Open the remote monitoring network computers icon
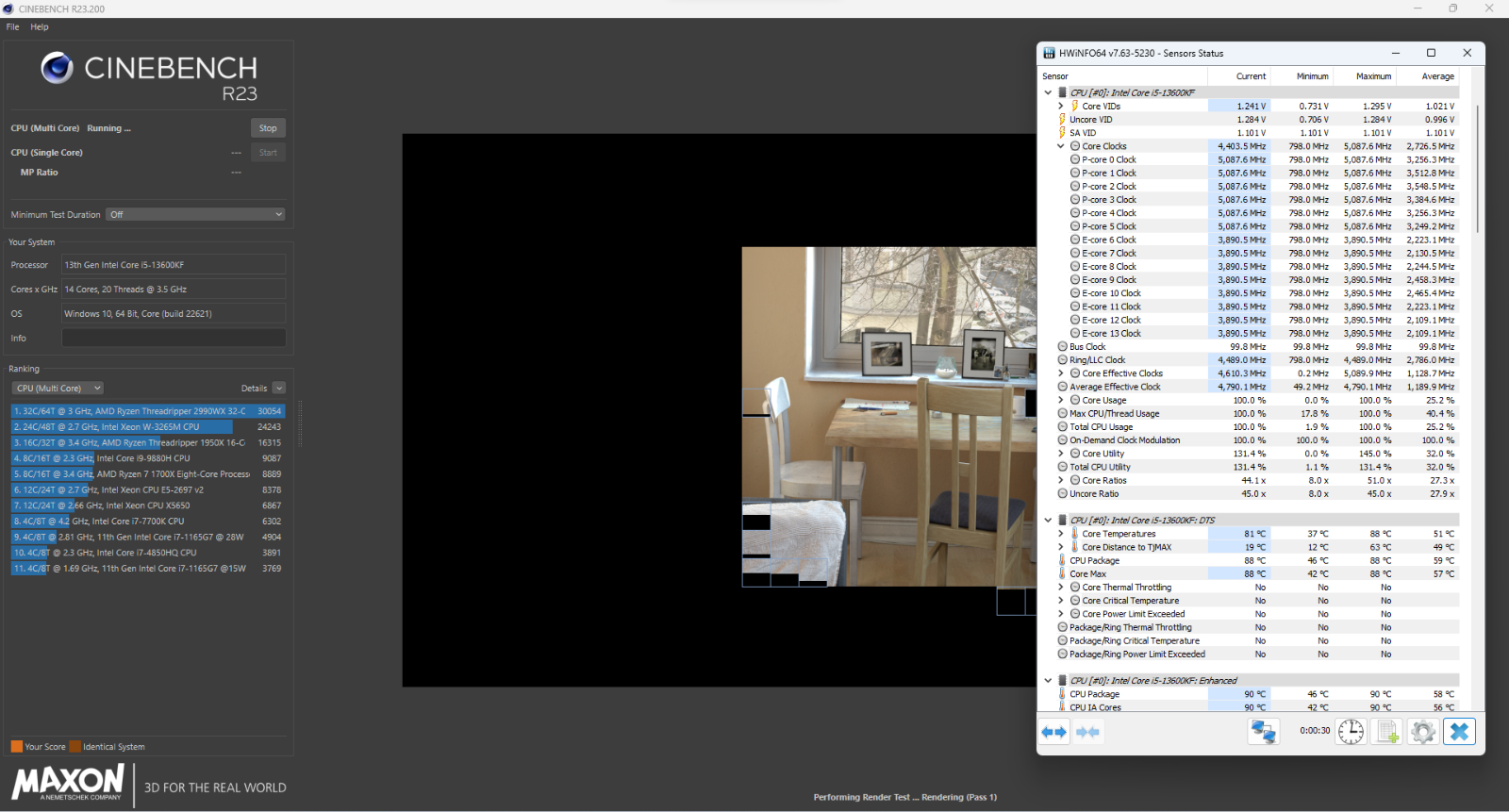This screenshot has width=1509, height=812. click(1263, 732)
